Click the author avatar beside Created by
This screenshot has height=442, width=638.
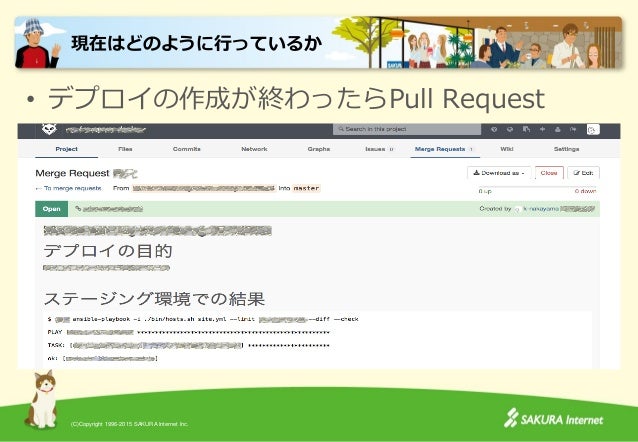(518, 209)
